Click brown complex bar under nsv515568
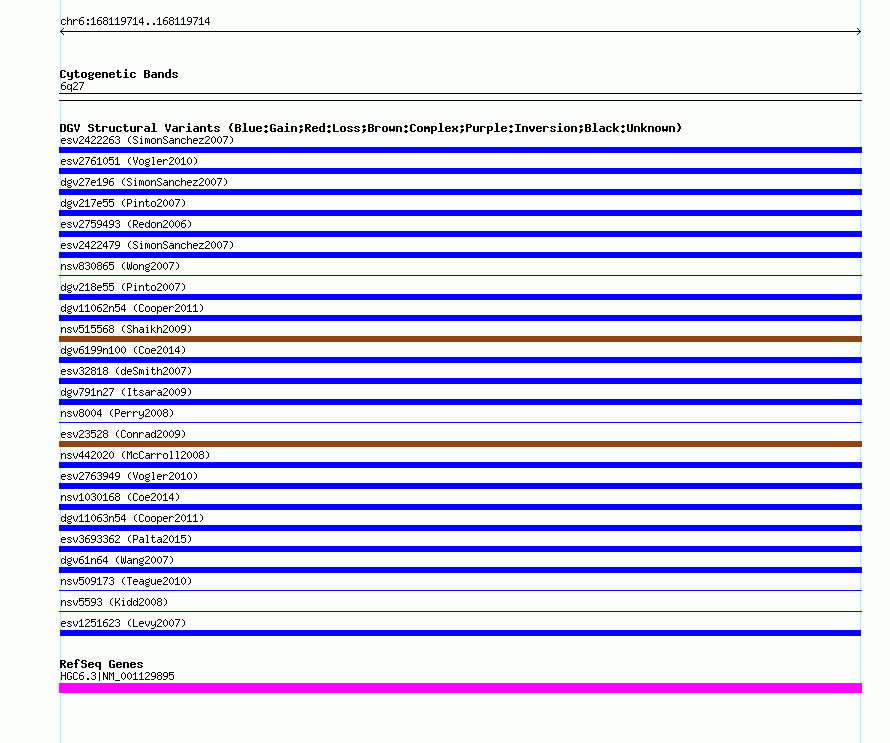 point(460,339)
